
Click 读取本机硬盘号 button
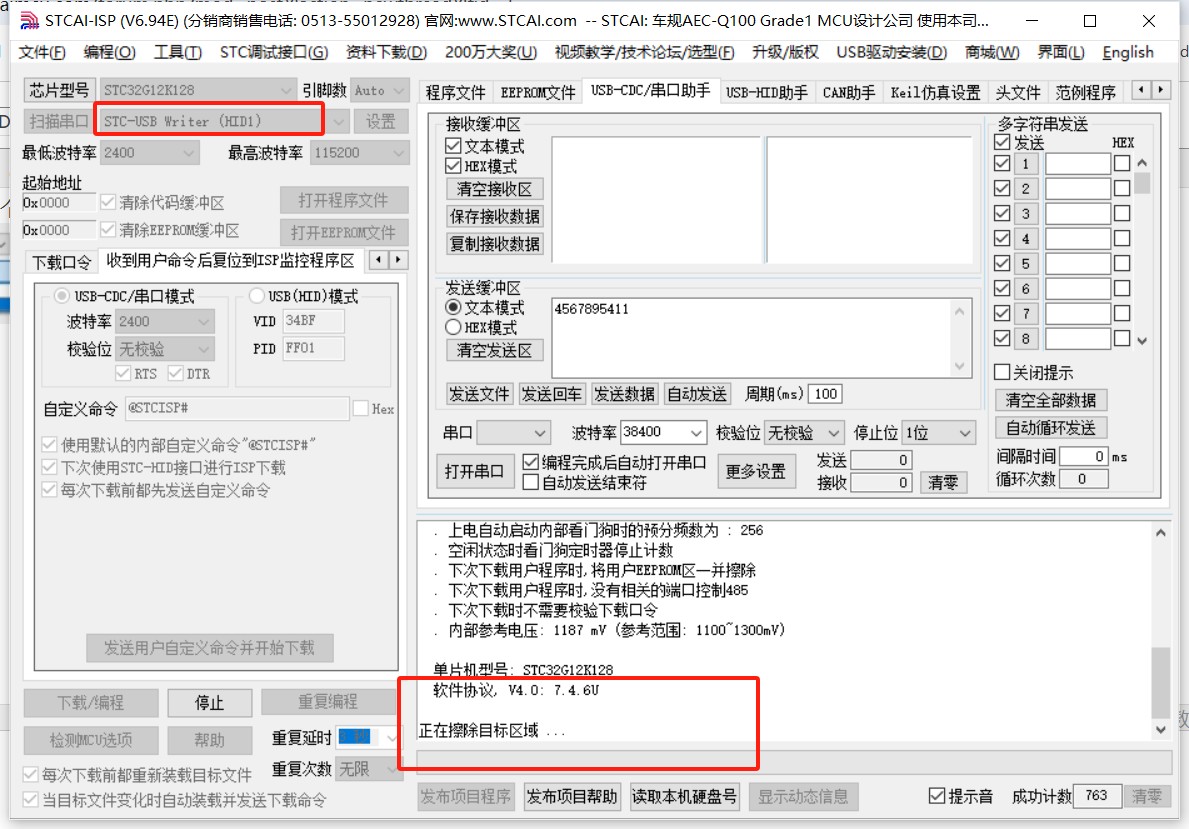[685, 796]
